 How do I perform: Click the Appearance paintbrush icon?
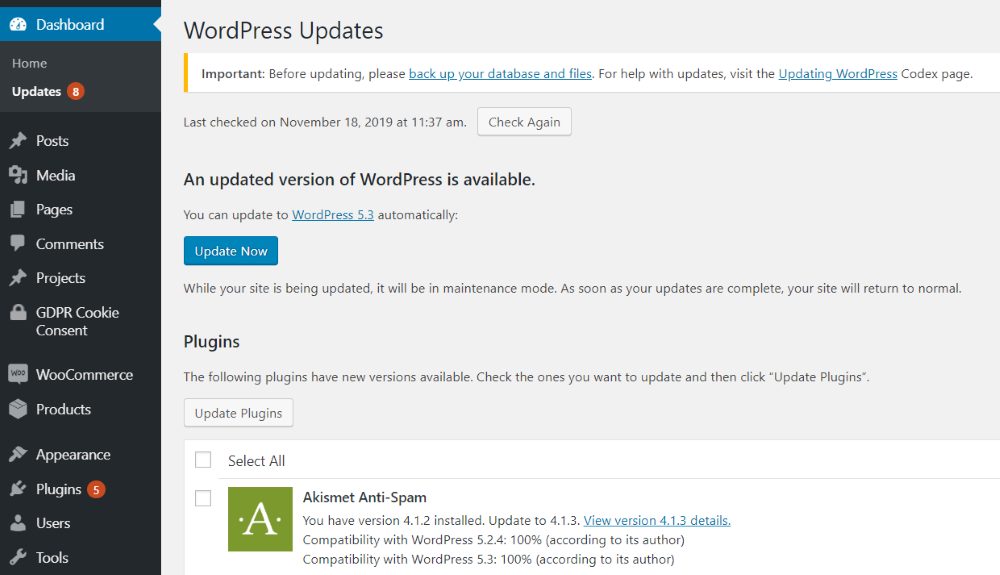18,454
